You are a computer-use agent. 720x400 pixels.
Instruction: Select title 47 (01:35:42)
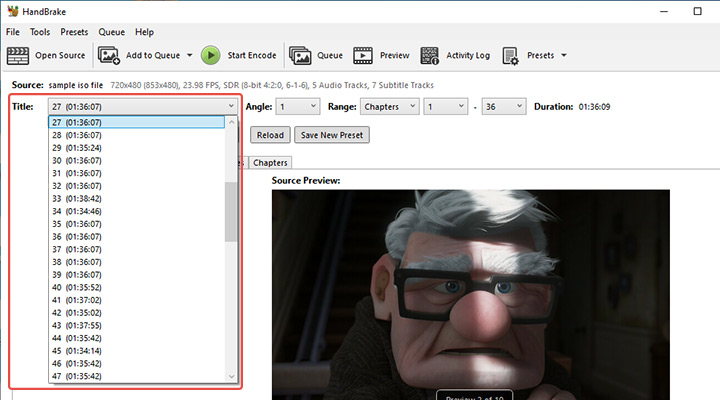tap(136, 376)
